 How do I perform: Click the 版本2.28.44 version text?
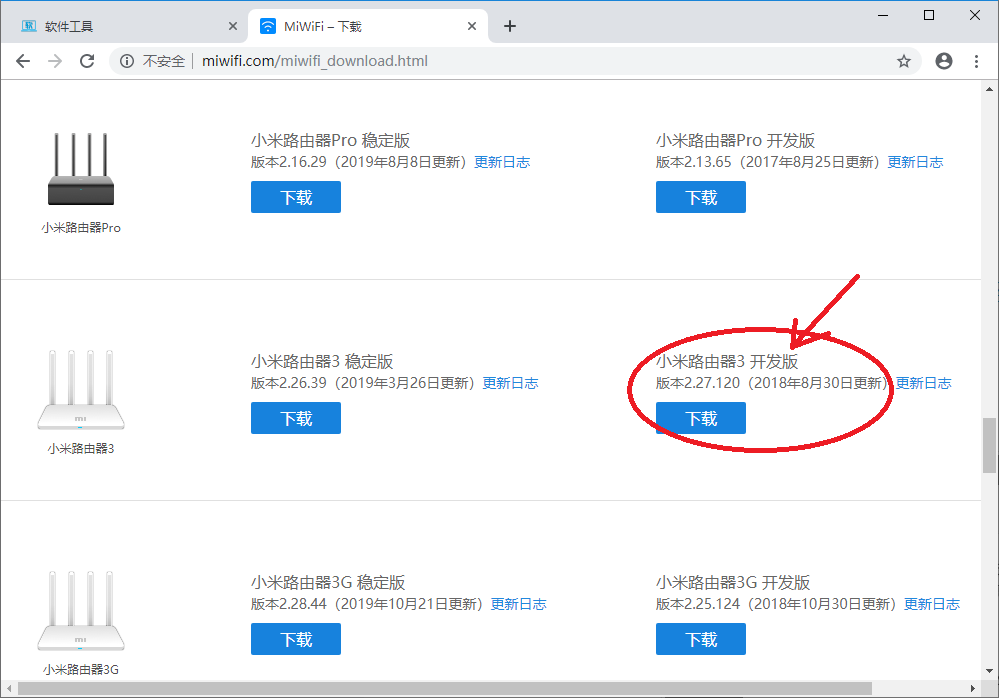pyautogui.click(x=289, y=604)
